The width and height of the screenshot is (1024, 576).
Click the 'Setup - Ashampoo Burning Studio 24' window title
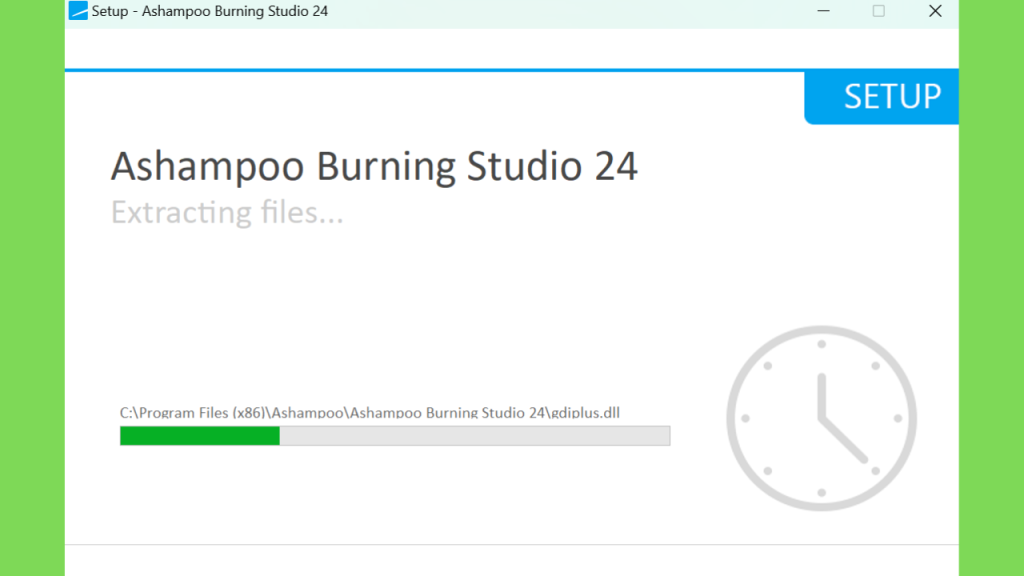209,12
